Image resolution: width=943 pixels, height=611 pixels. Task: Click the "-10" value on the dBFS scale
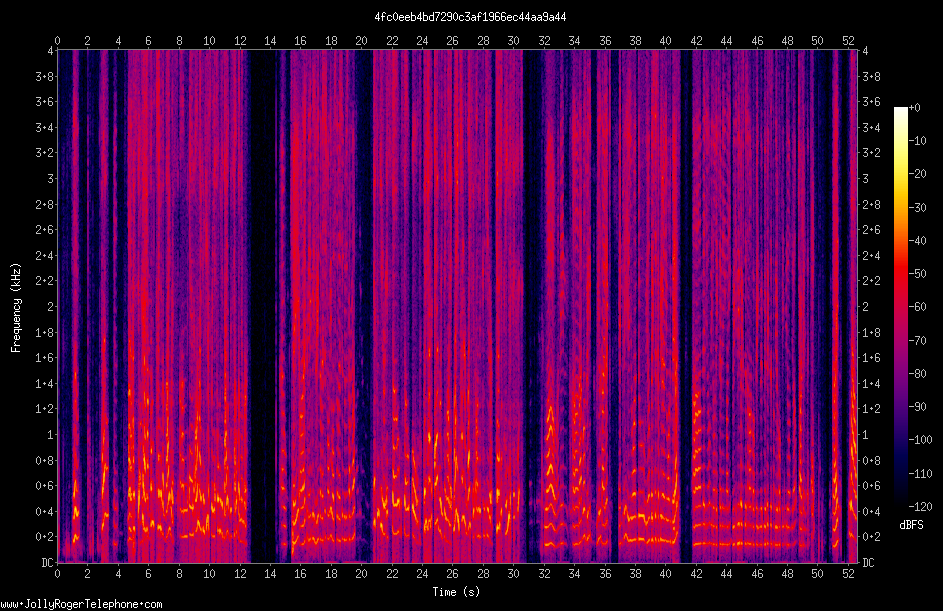[917, 141]
